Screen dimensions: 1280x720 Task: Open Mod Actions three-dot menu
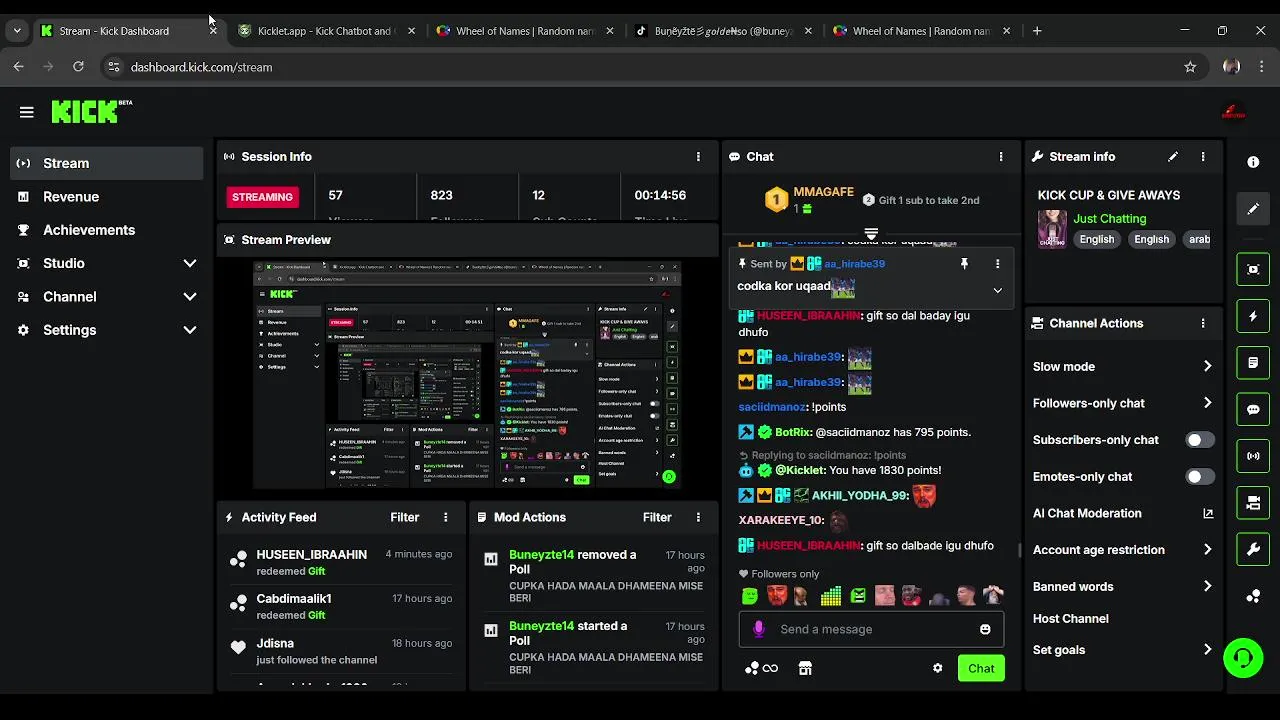(698, 518)
